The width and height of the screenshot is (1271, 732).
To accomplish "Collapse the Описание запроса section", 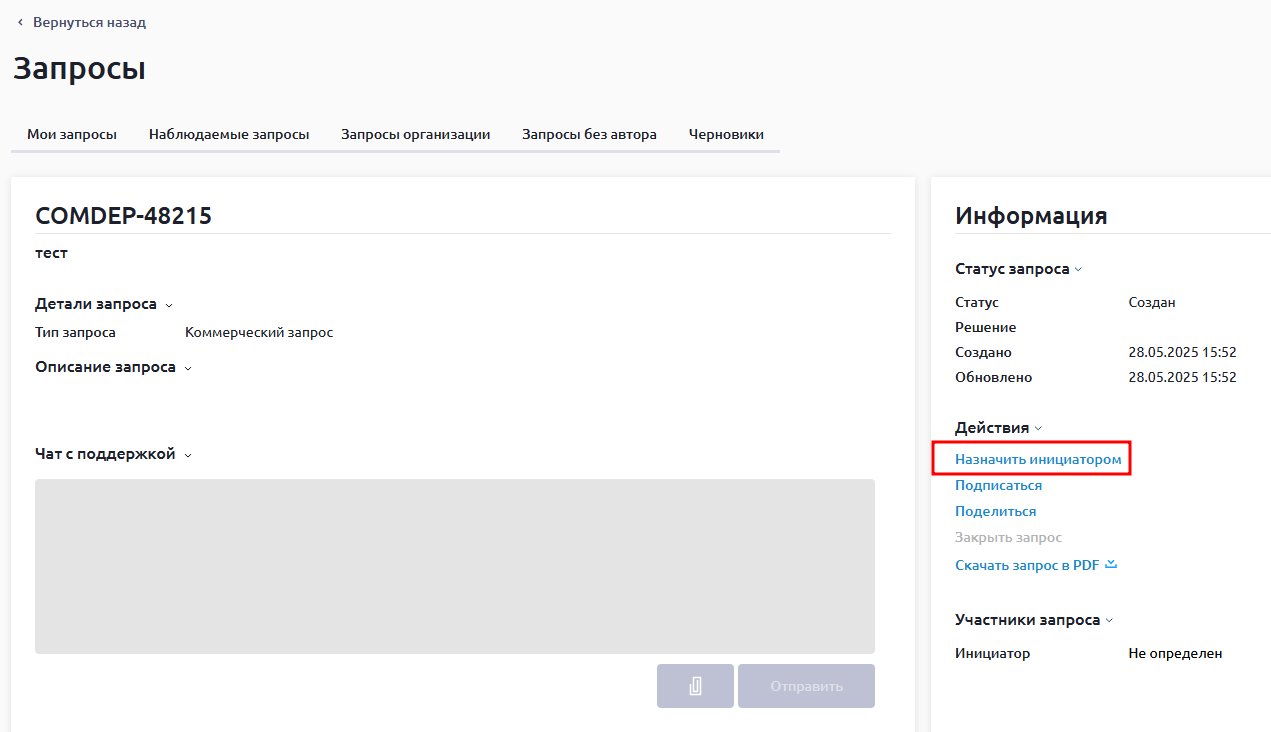I will 188,368.
